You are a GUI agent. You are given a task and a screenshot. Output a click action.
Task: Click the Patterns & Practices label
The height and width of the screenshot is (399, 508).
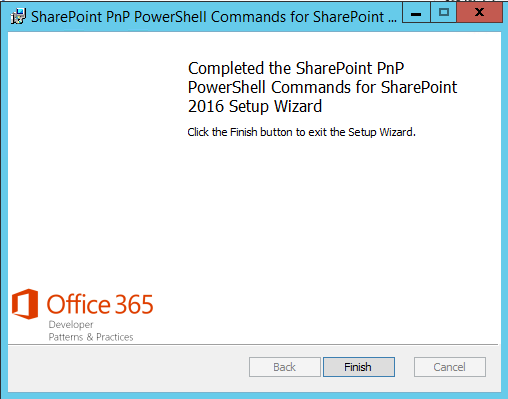coord(91,337)
